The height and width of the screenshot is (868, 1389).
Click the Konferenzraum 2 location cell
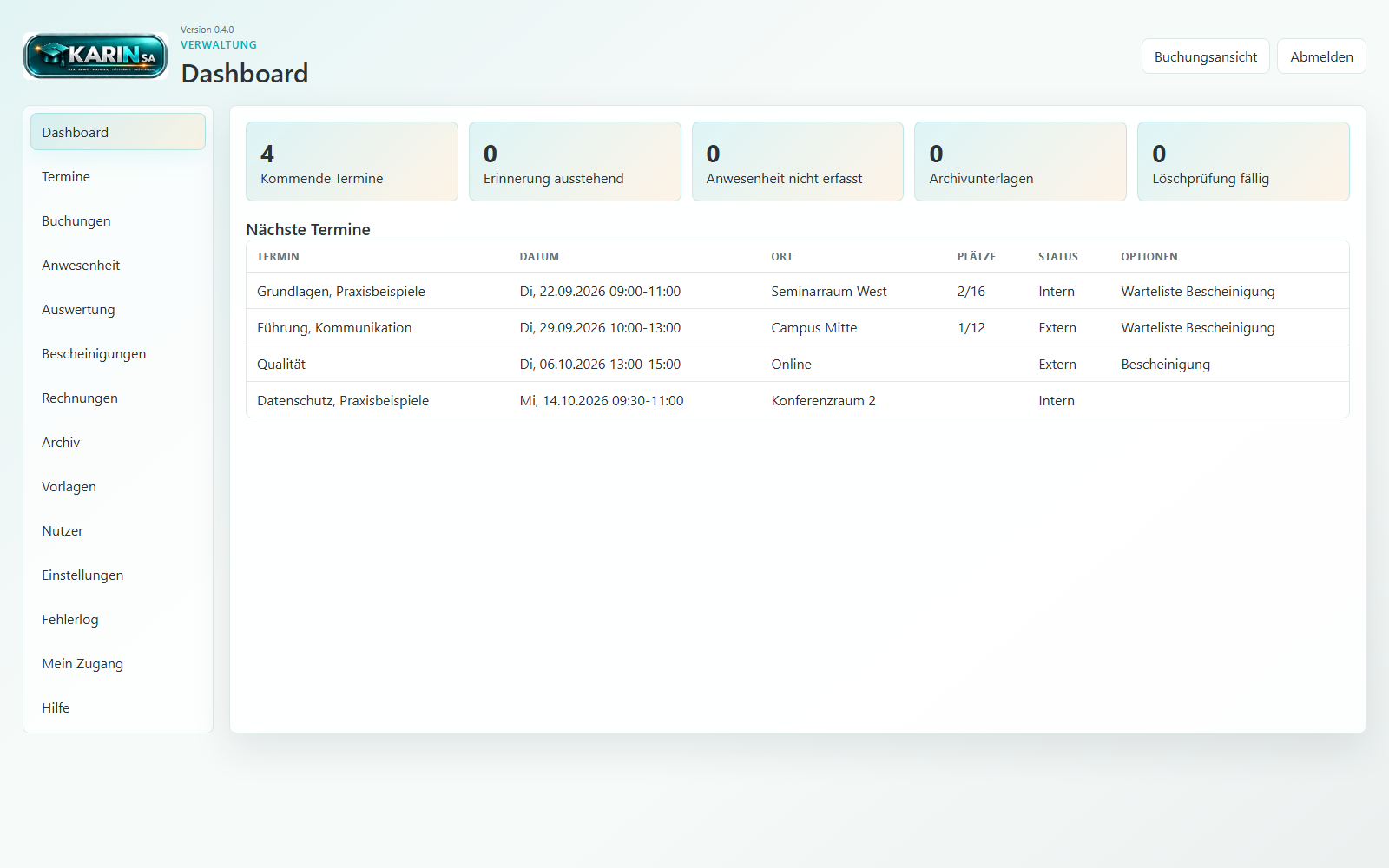point(823,401)
